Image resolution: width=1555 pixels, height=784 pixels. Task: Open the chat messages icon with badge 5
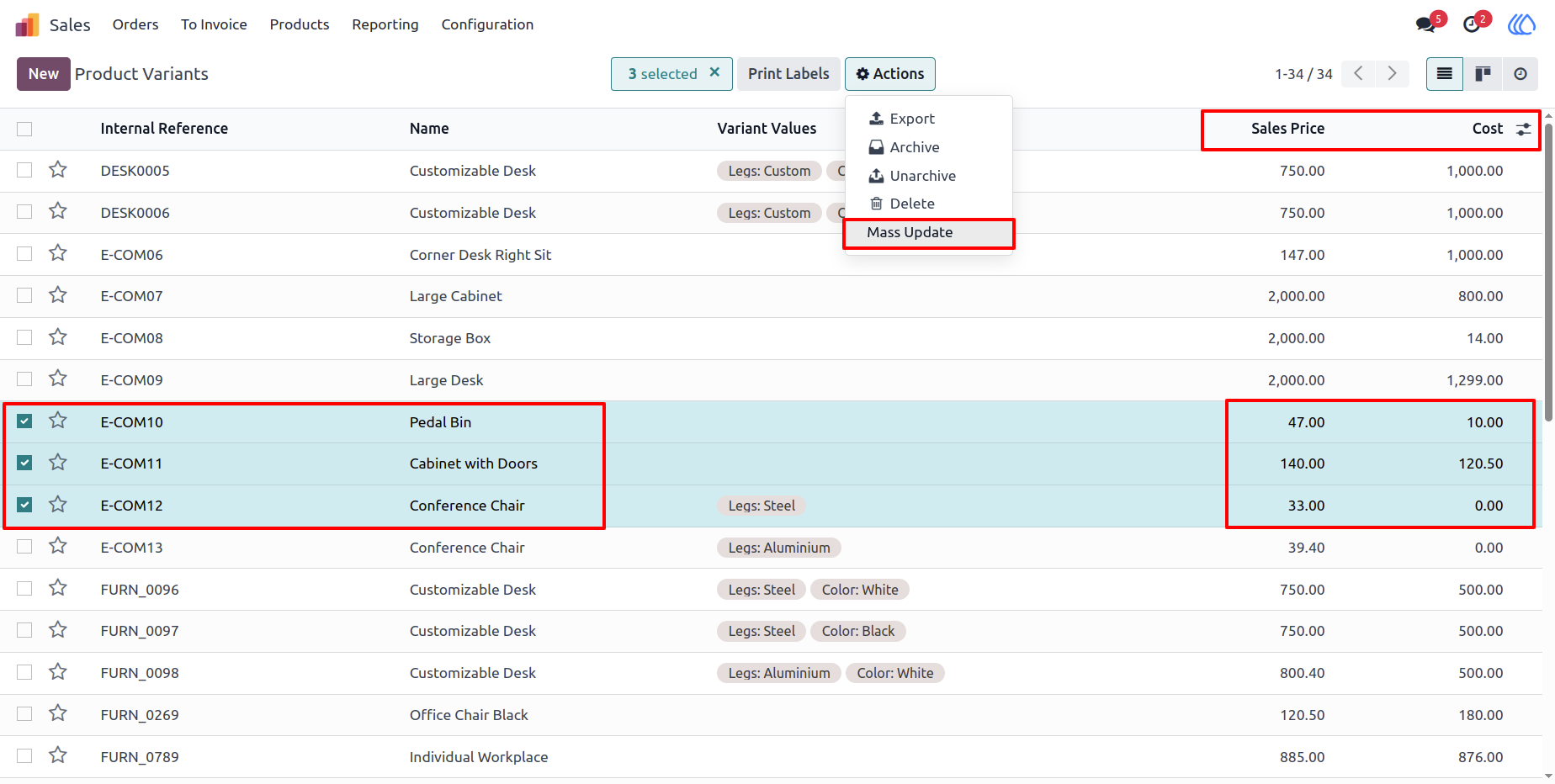(x=1426, y=24)
